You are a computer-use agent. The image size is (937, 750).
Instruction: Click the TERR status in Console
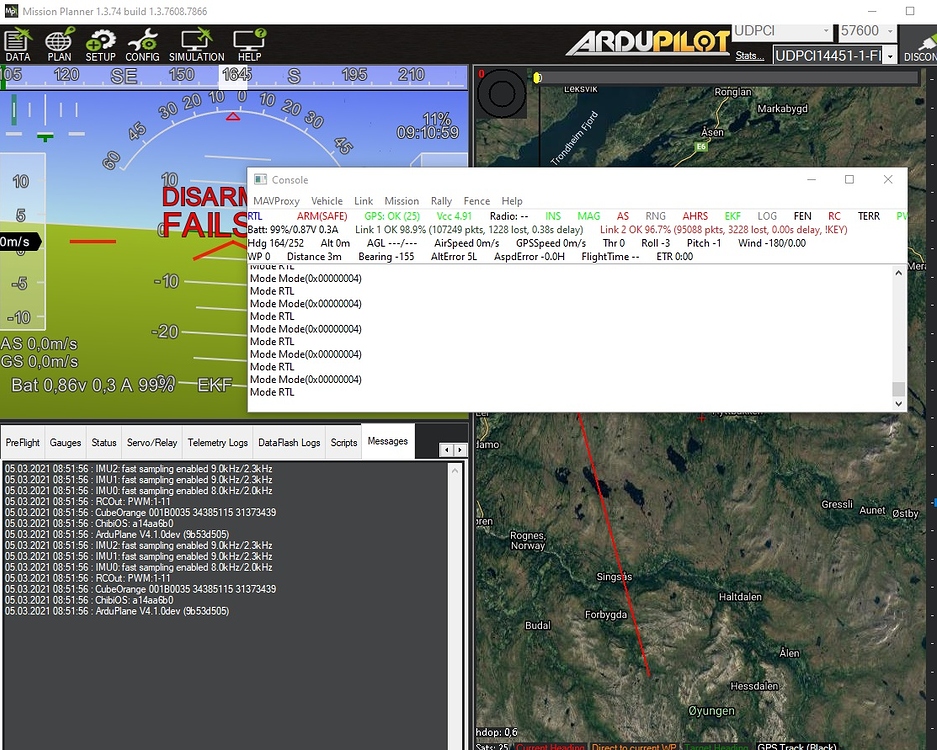coord(869,216)
